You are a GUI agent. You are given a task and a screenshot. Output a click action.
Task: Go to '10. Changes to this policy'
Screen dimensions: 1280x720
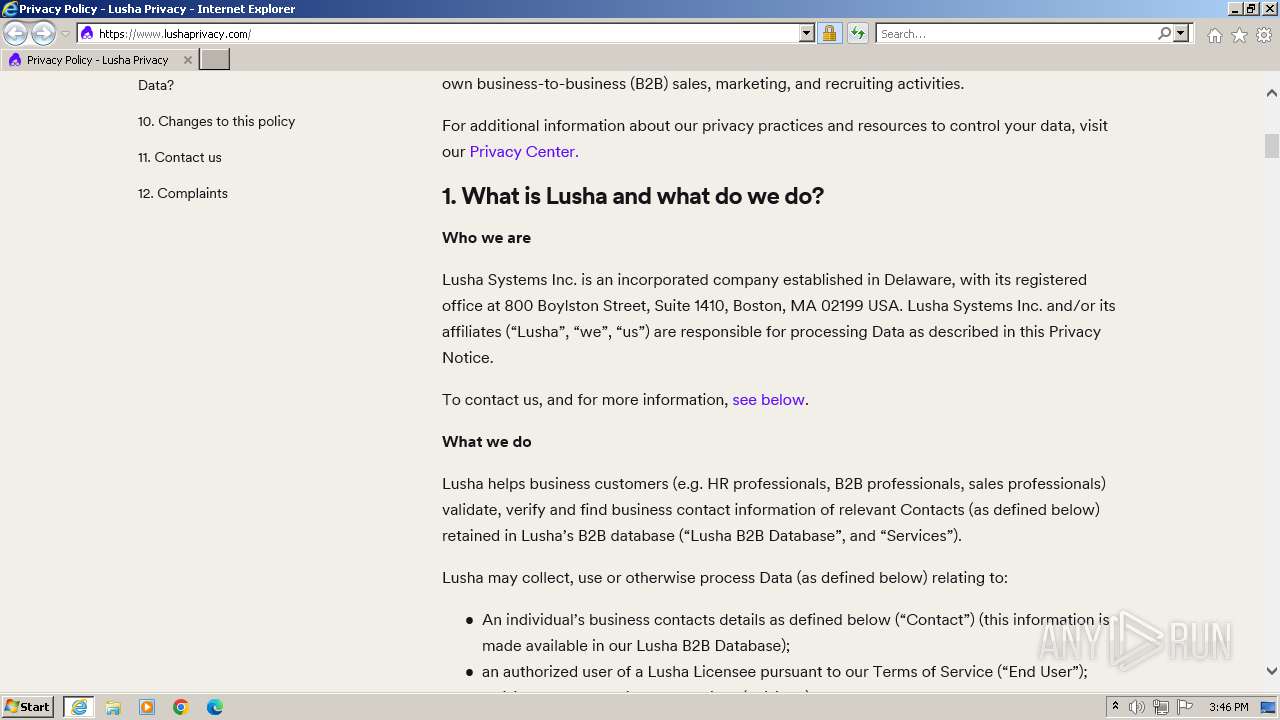click(x=216, y=121)
